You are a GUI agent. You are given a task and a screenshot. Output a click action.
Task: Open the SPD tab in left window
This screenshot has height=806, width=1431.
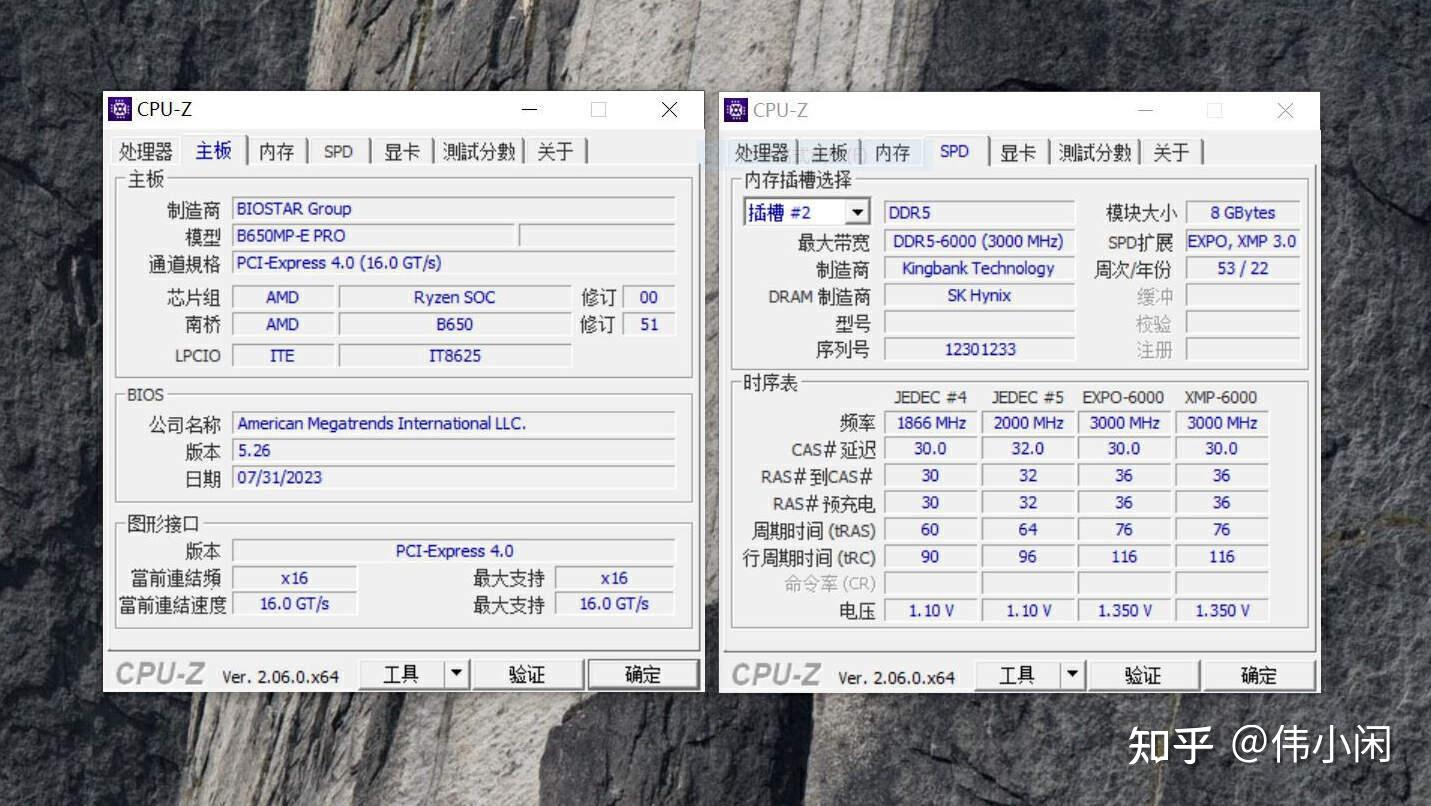[x=338, y=151]
